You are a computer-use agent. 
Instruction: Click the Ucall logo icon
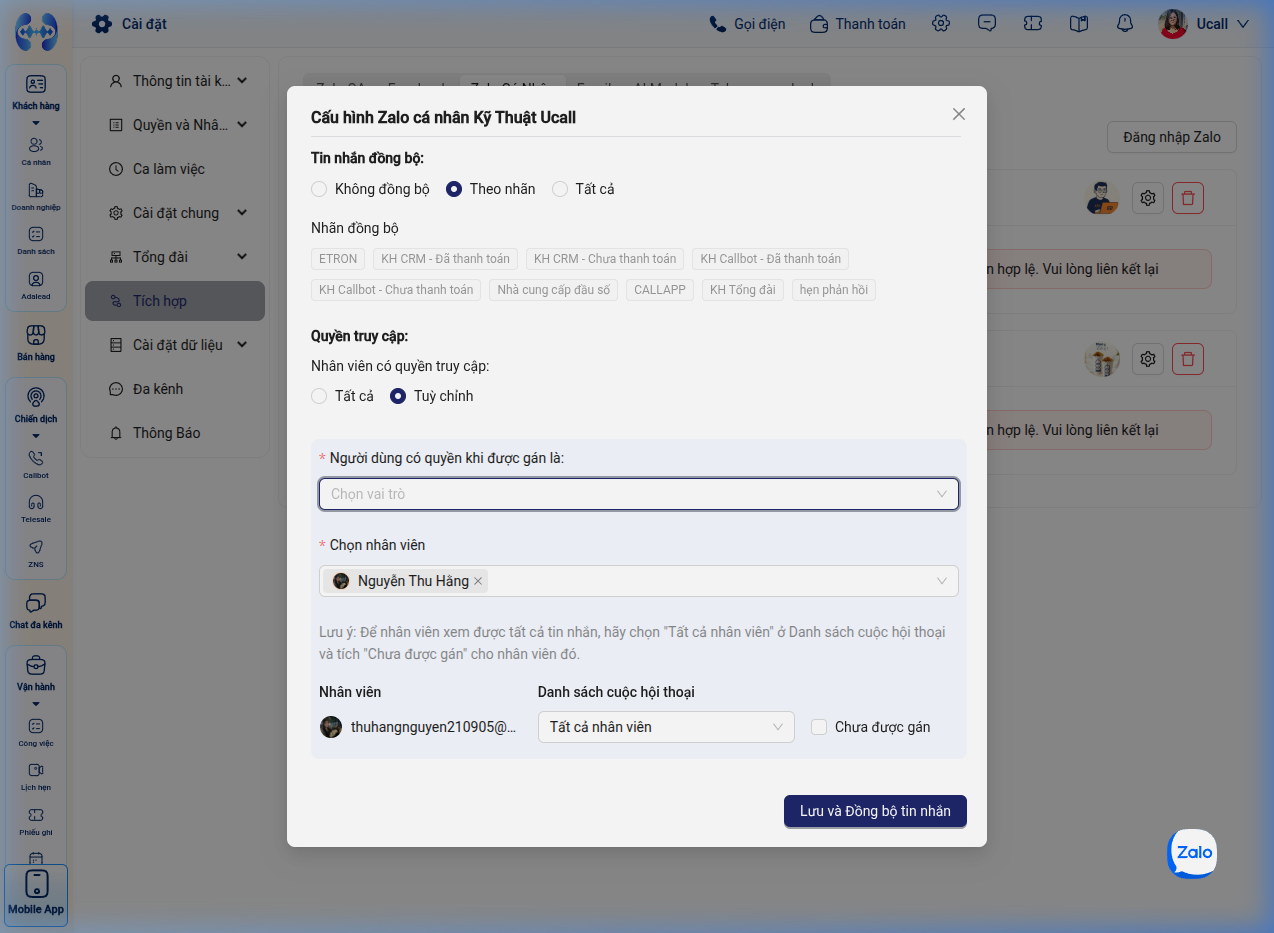point(36,32)
